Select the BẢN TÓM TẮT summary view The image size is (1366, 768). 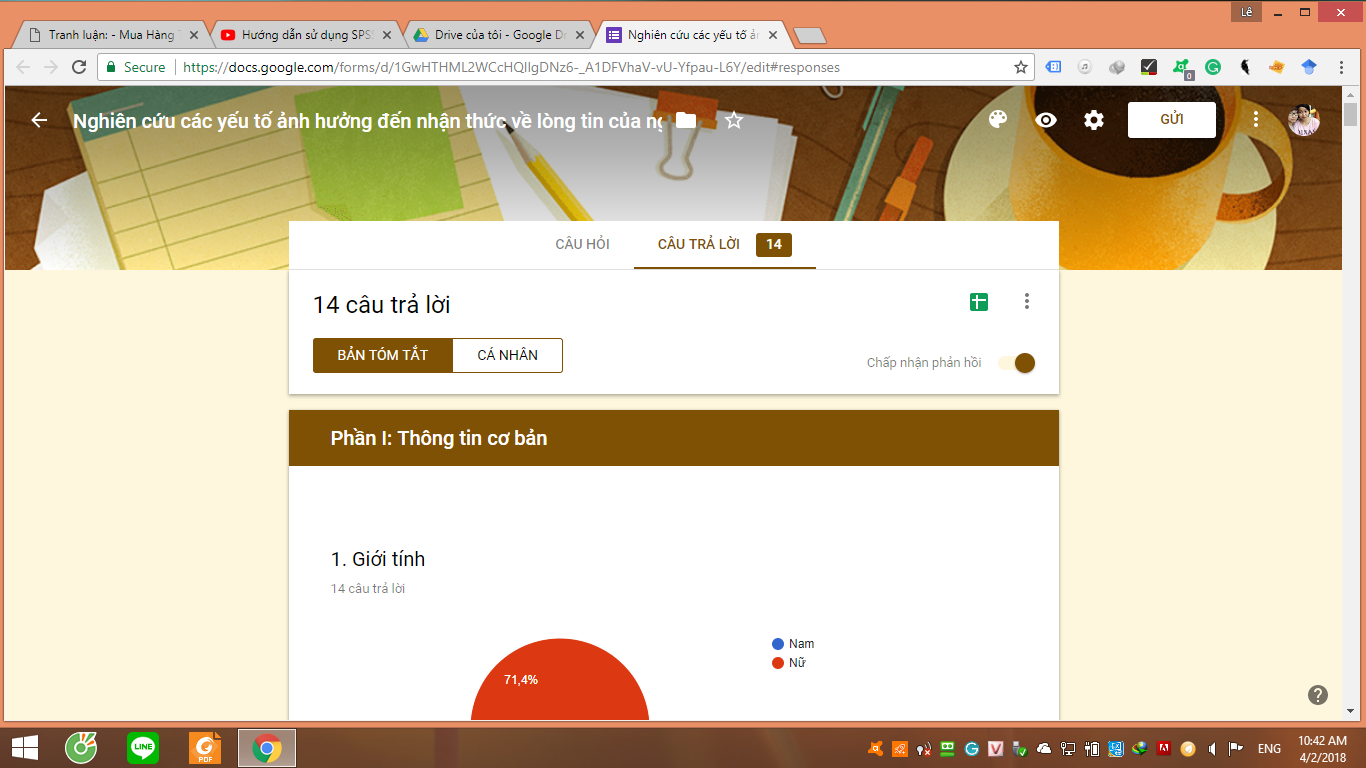383,355
